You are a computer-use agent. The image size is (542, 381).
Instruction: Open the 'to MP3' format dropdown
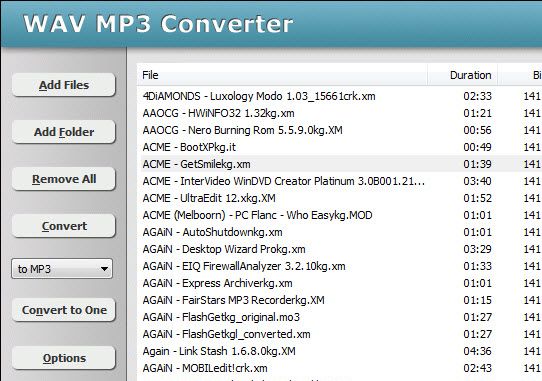[62, 269]
